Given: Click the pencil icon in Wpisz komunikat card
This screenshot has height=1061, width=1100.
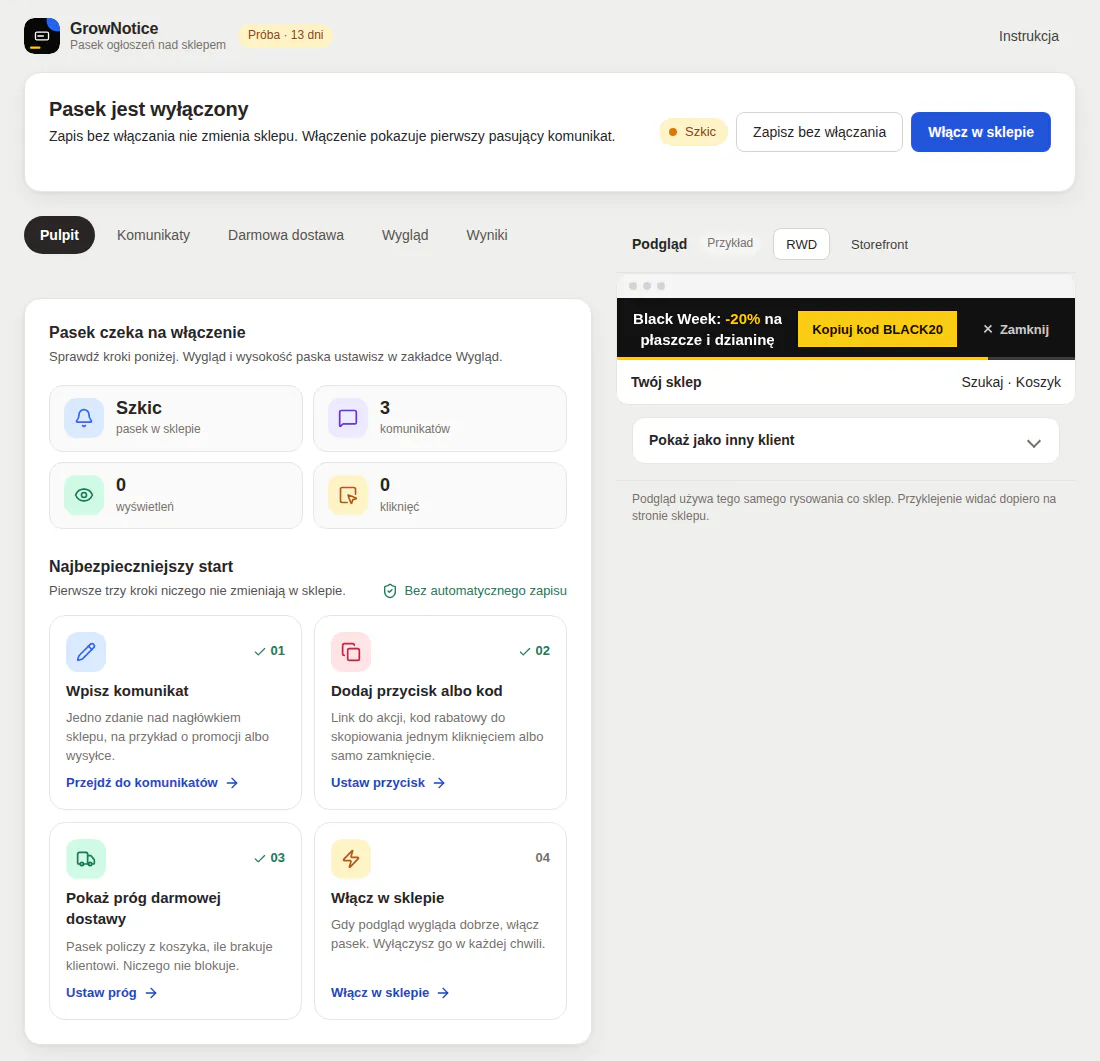Looking at the screenshot, I should pos(86,652).
